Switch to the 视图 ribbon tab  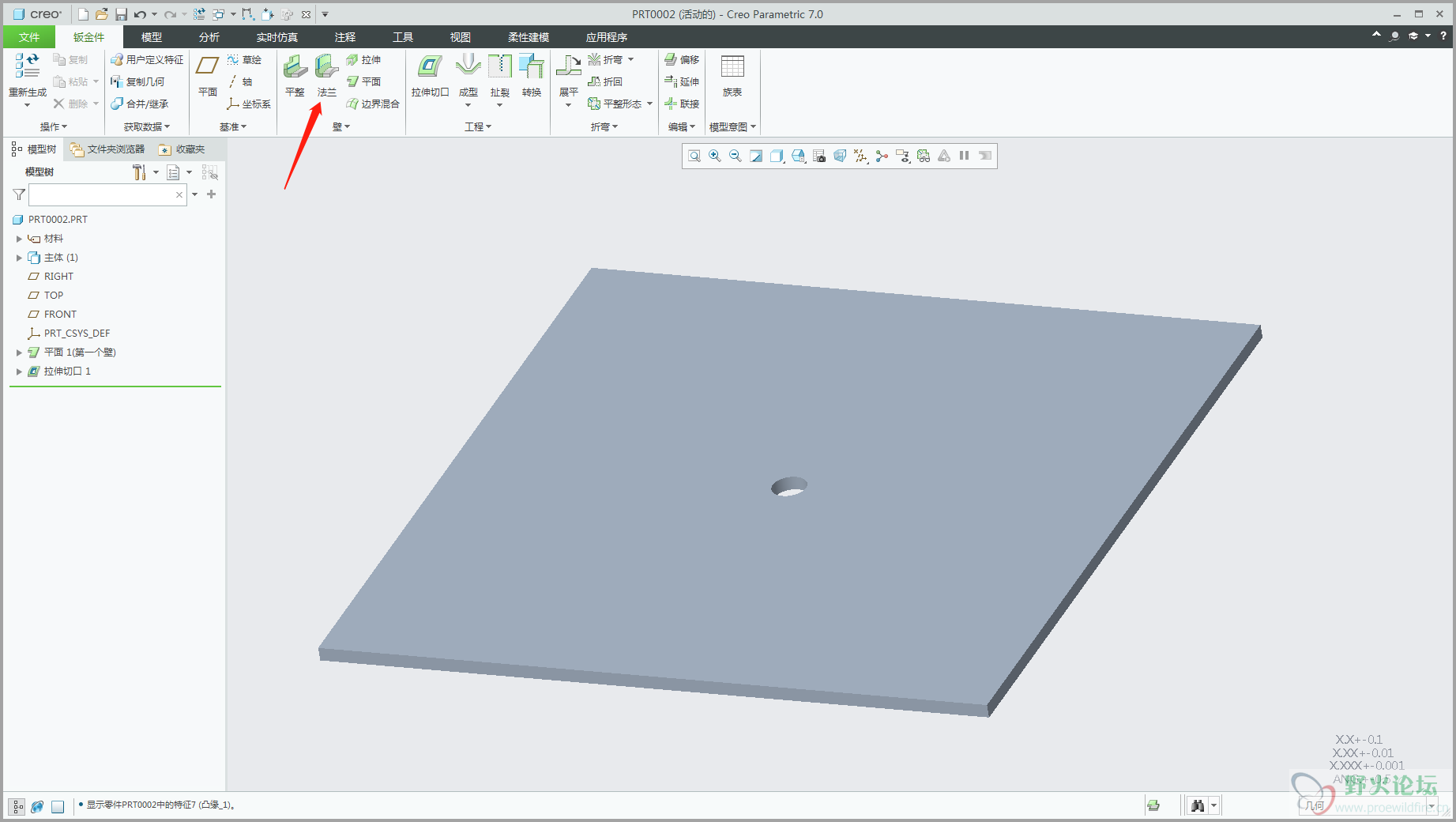[x=461, y=37]
